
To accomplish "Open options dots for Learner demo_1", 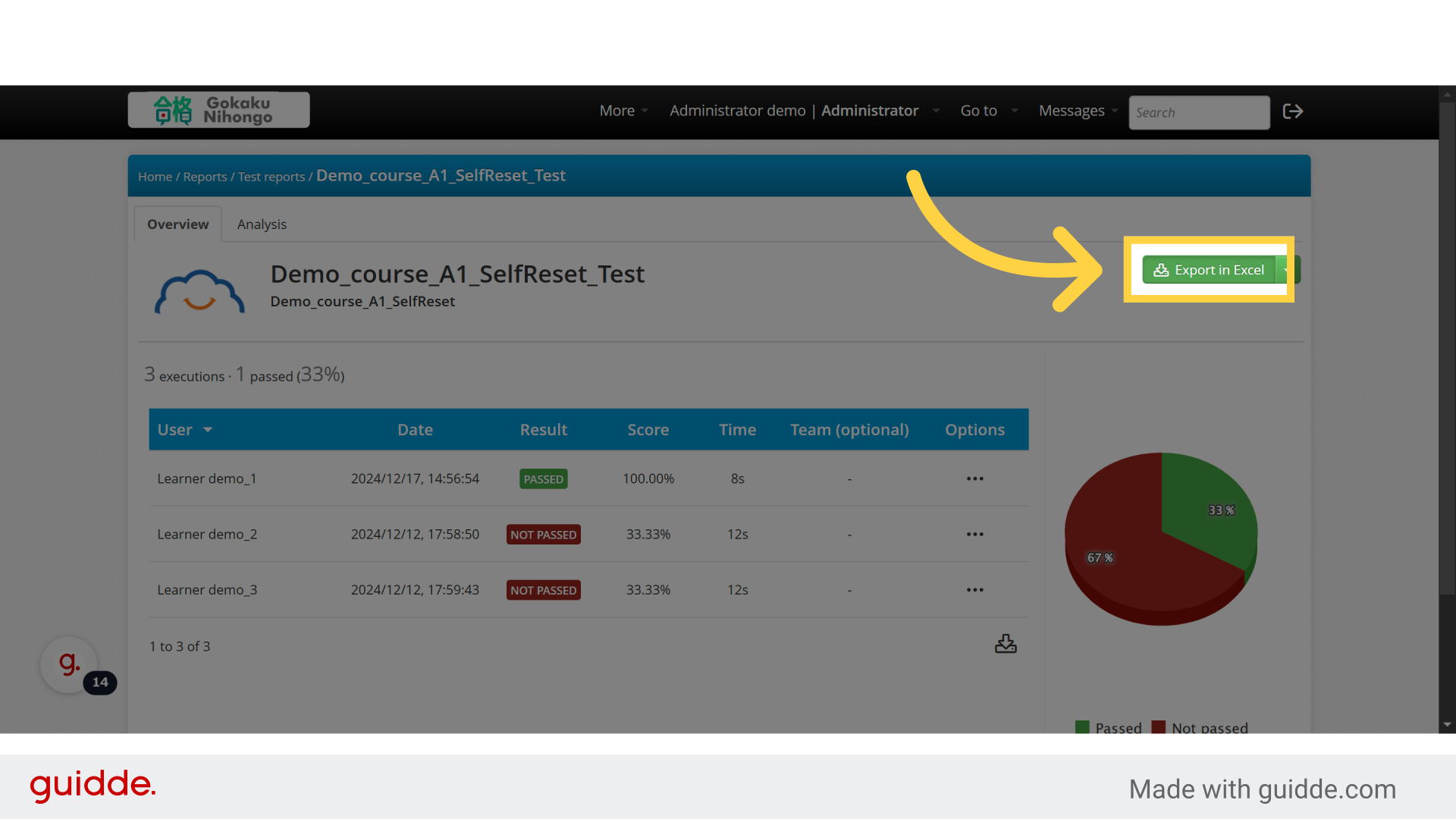I will tap(974, 479).
